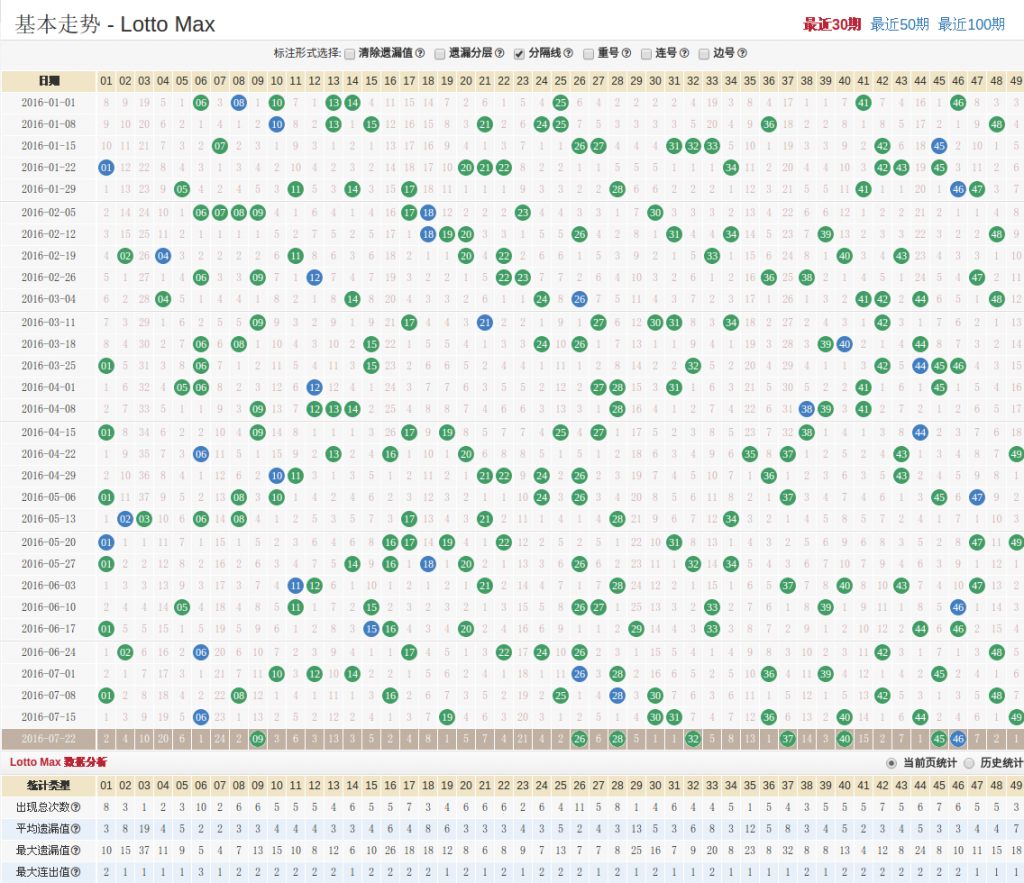Show help for 最大遗漏值 statistic
1024x883 pixels.
(75, 850)
